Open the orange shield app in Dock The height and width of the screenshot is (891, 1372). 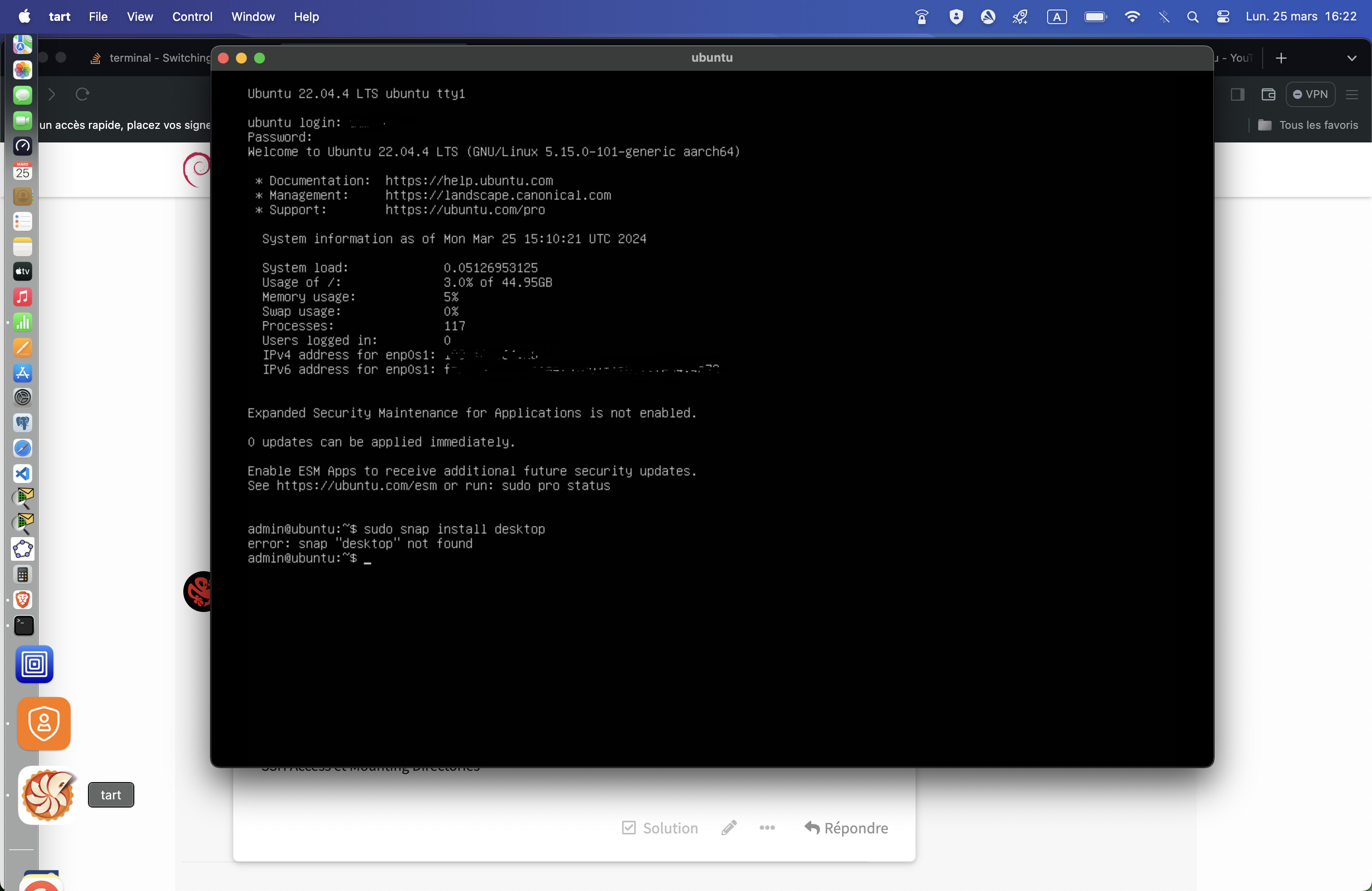[44, 723]
